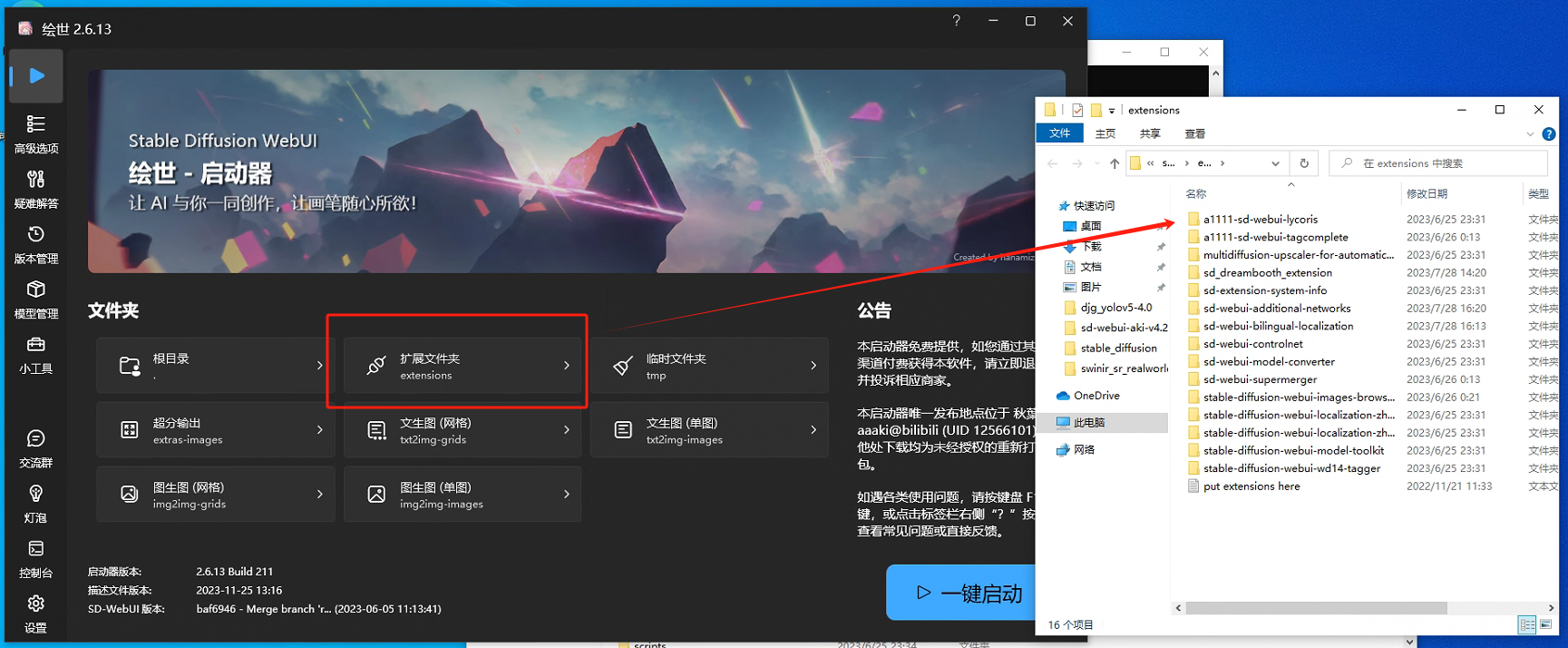Open 高级选项 advanced options in sidebar
The image size is (1568, 648).
tap(36, 133)
